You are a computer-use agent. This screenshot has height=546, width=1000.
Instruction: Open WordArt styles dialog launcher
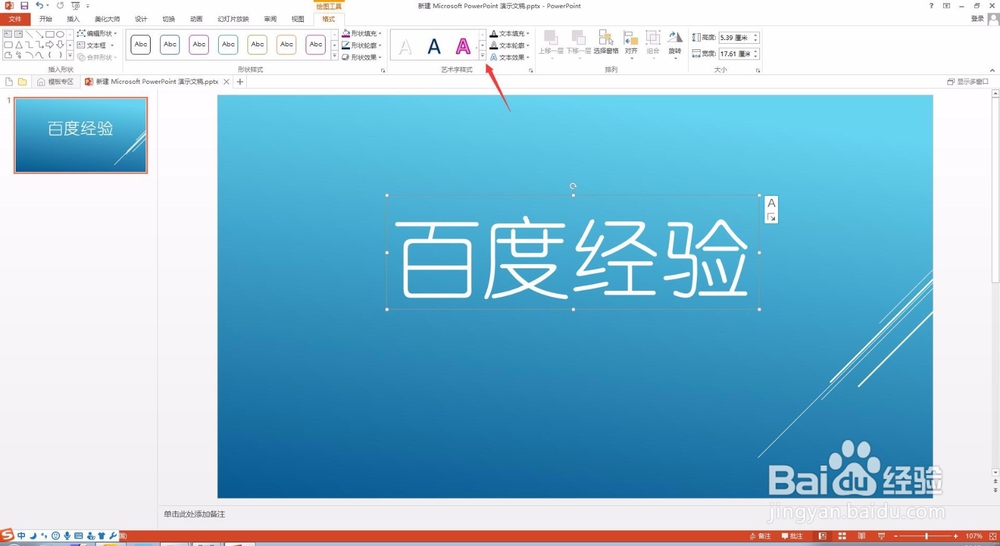coord(531,70)
